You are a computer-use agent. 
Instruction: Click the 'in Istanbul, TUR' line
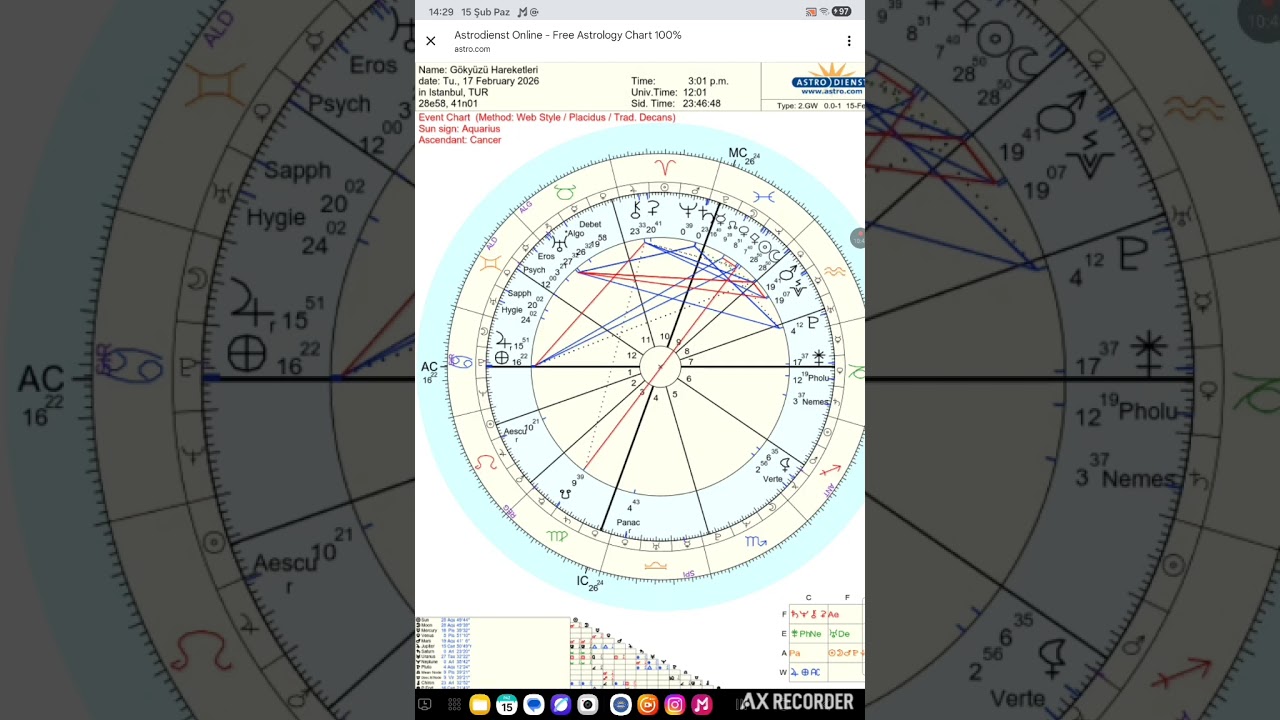click(453, 92)
